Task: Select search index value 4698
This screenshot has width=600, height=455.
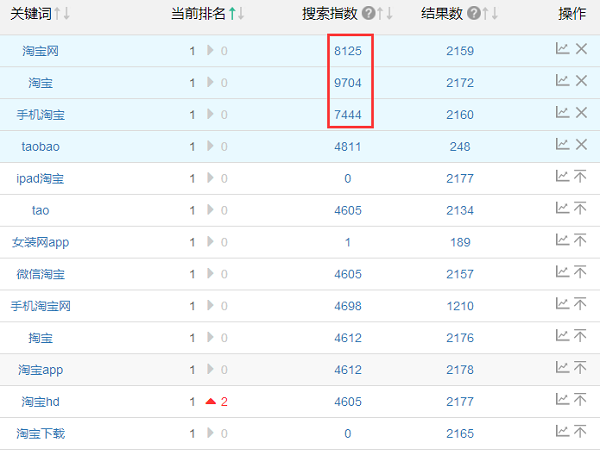Action: [x=348, y=306]
